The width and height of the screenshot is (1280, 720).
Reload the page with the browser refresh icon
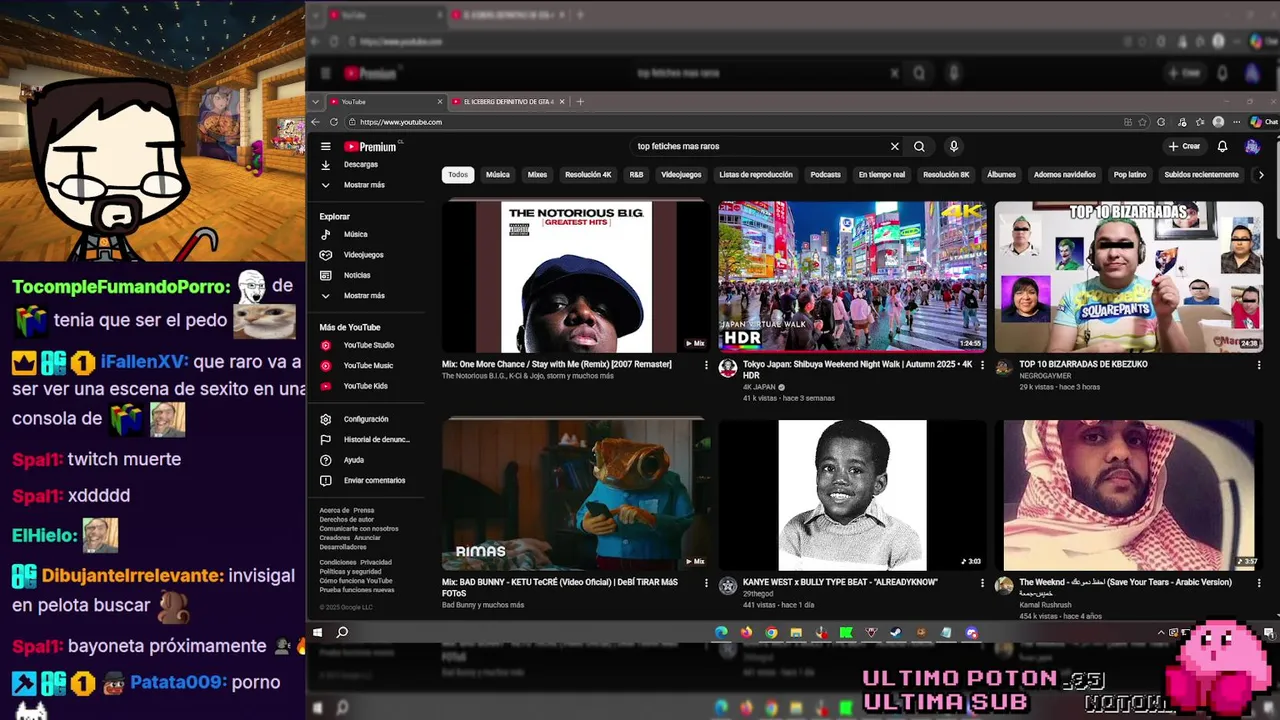[x=335, y=122]
